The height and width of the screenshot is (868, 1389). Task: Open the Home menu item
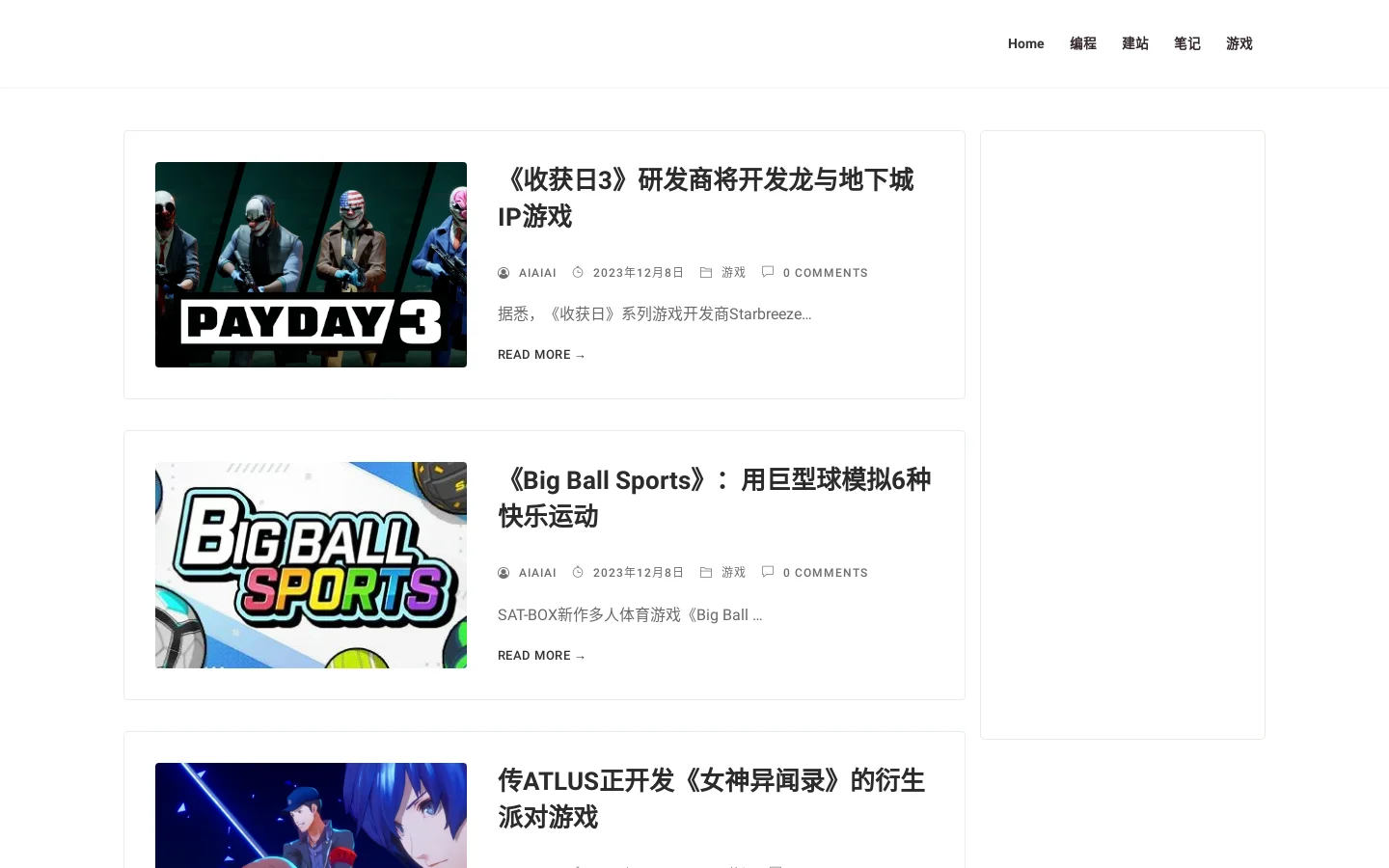tap(1025, 43)
